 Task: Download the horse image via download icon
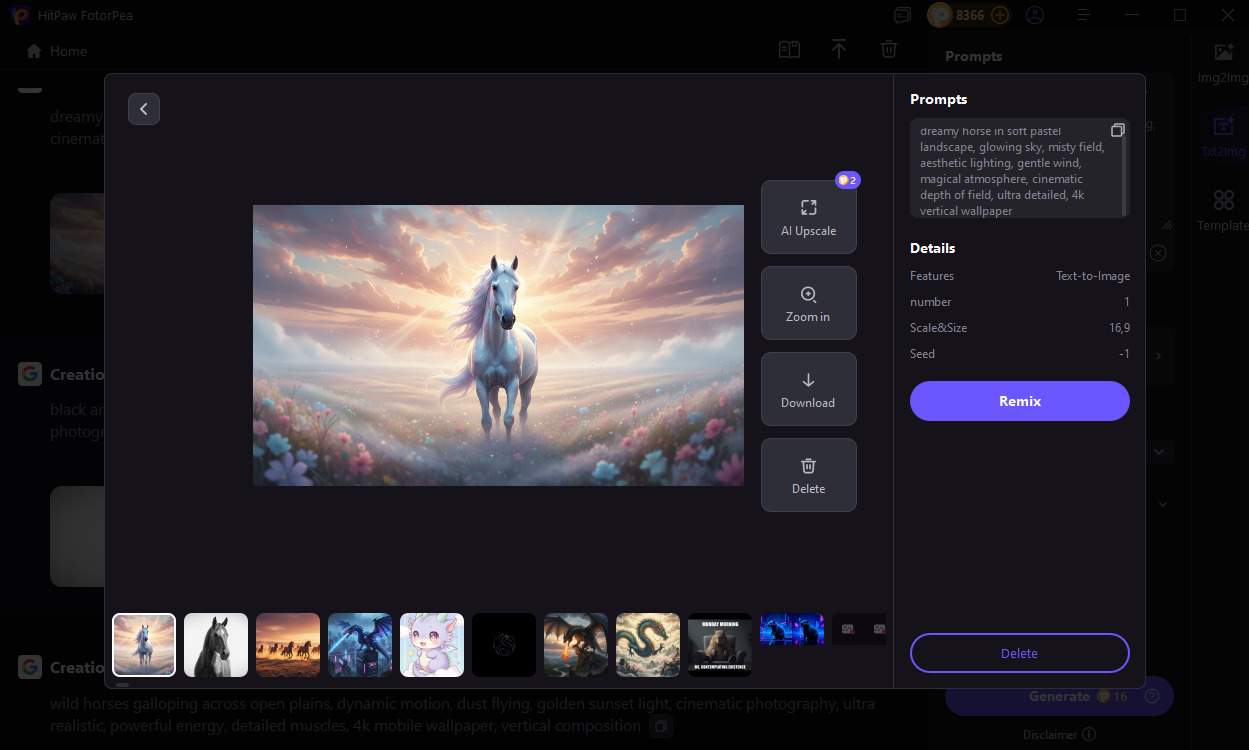(x=808, y=381)
